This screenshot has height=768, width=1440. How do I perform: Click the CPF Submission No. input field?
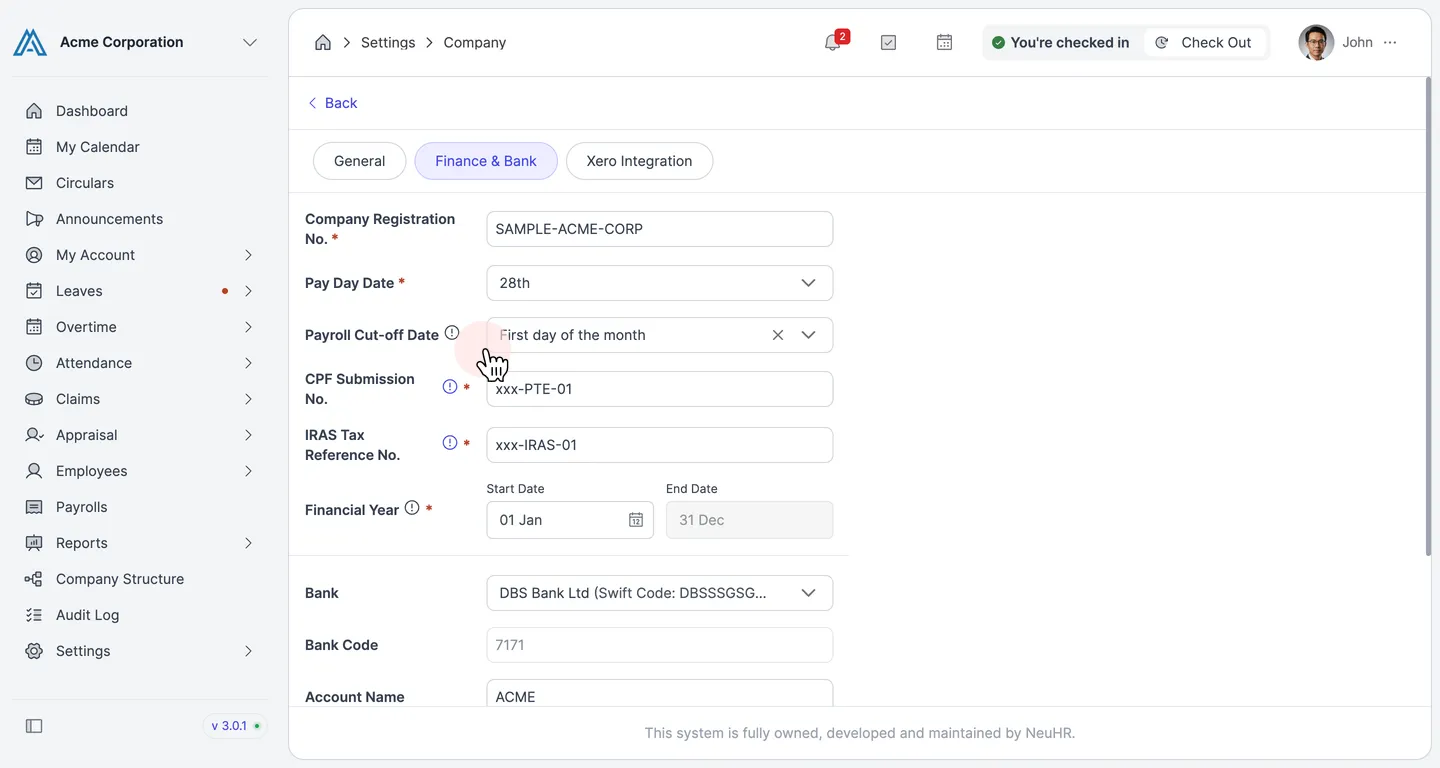[x=659, y=389]
